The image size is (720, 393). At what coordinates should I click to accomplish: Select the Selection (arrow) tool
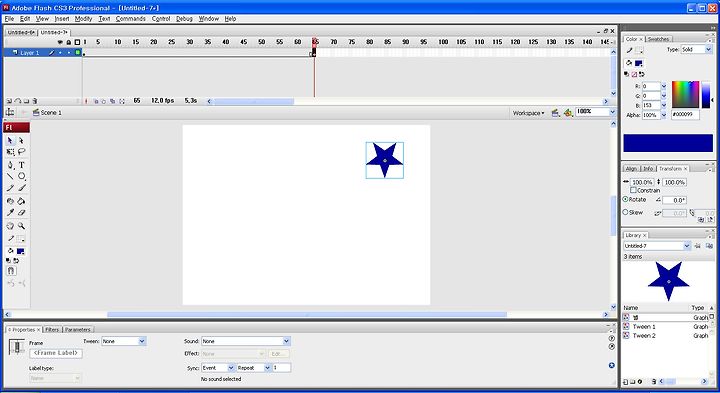[10, 140]
